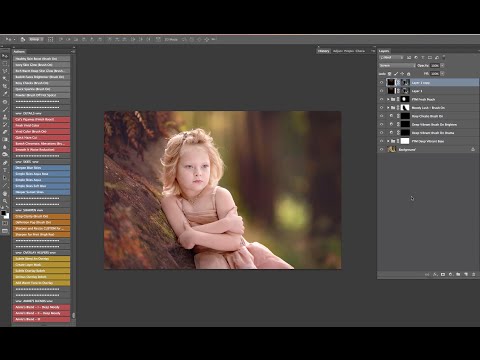This screenshot has height=360, width=480.
Task: Expand the Fresh Peach layer group
Action: pos(388,99)
